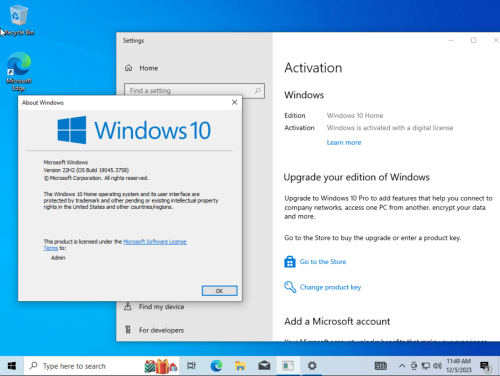Click the search magnifier in Find a setting
The image size is (500, 376).
(x=258, y=91)
